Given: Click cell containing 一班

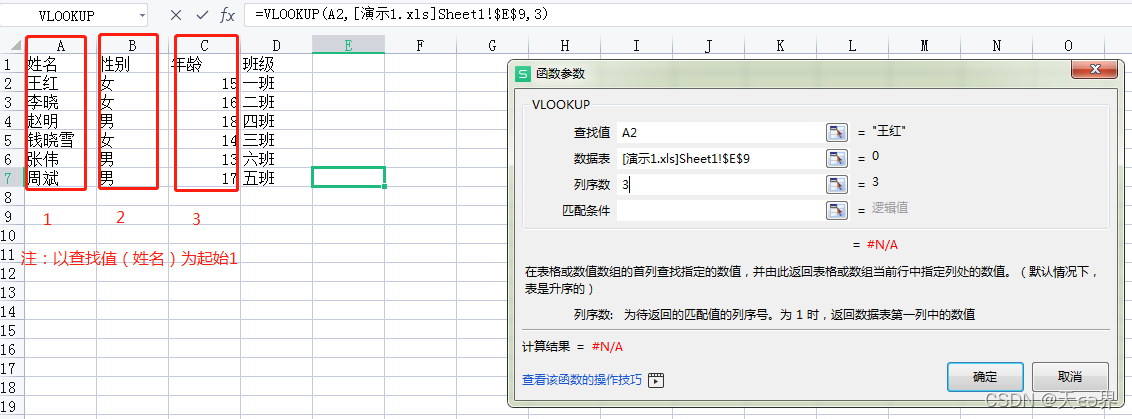Looking at the screenshot, I should click(277, 83).
